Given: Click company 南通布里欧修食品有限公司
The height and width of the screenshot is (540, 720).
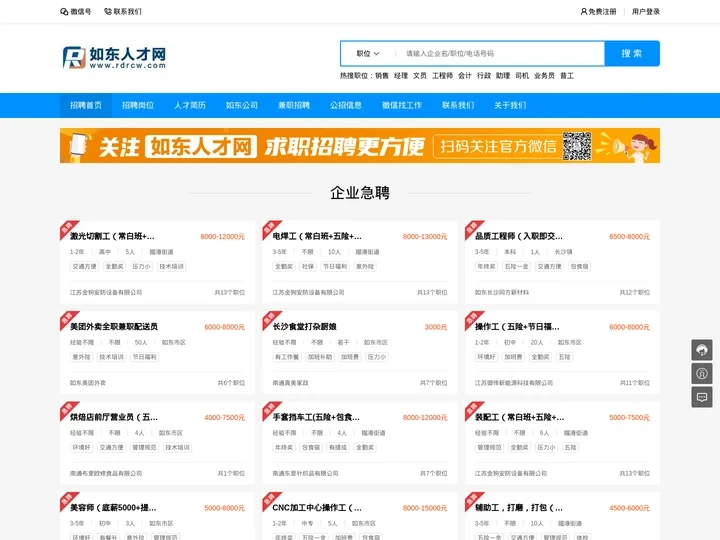Looking at the screenshot, I should 106,473.
